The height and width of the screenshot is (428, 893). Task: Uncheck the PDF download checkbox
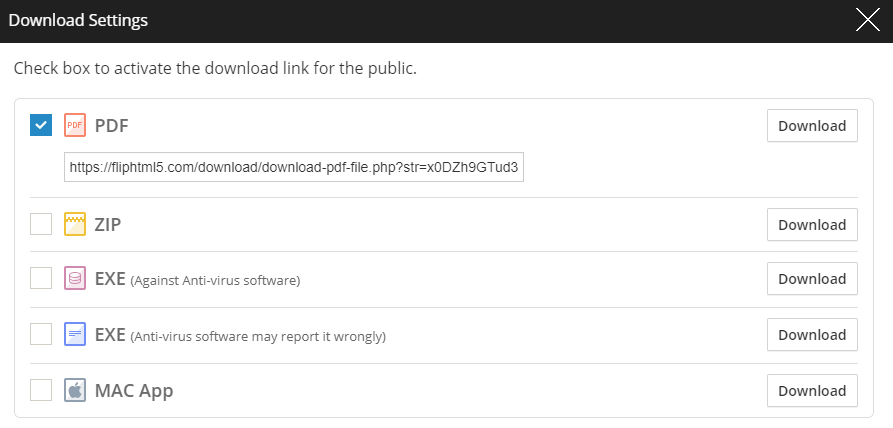[41, 125]
